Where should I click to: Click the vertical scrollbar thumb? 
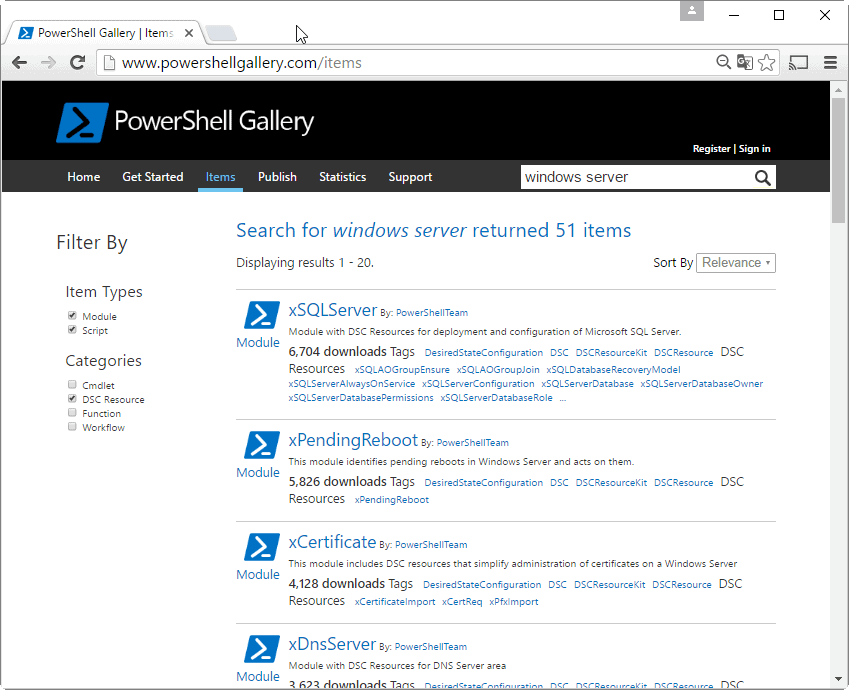[838, 160]
